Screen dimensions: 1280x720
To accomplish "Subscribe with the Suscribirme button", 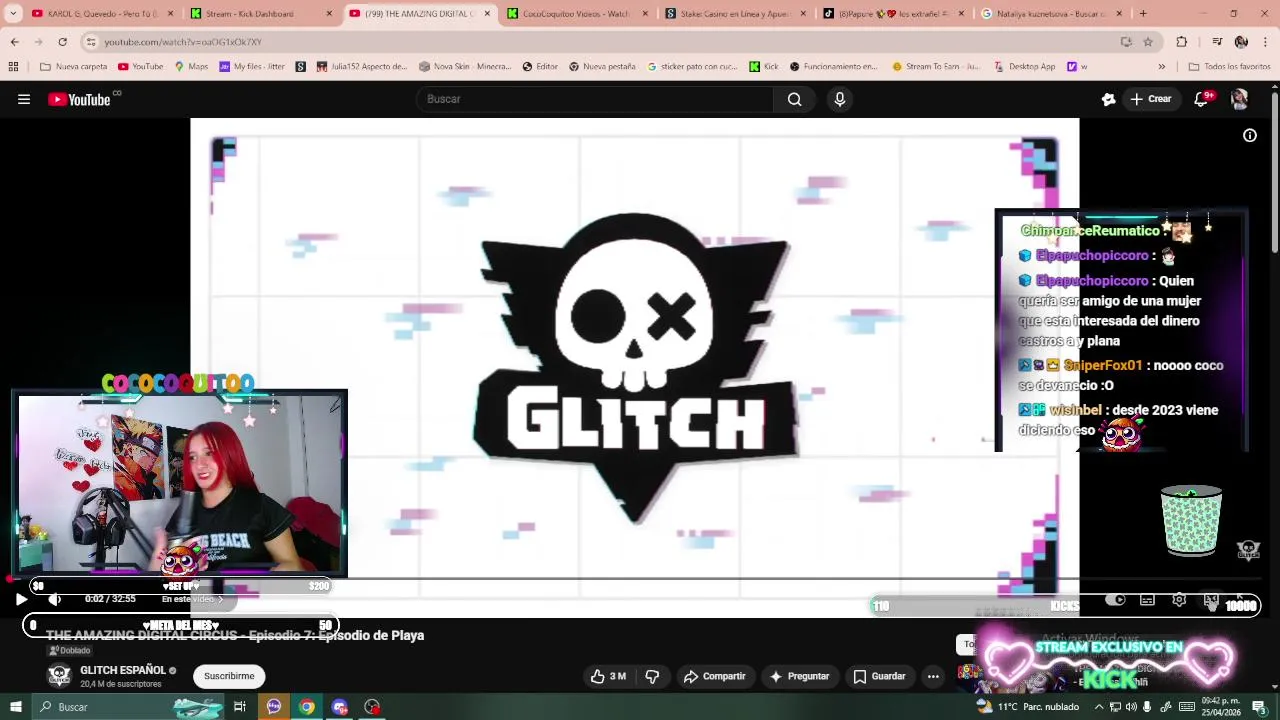I will point(229,676).
